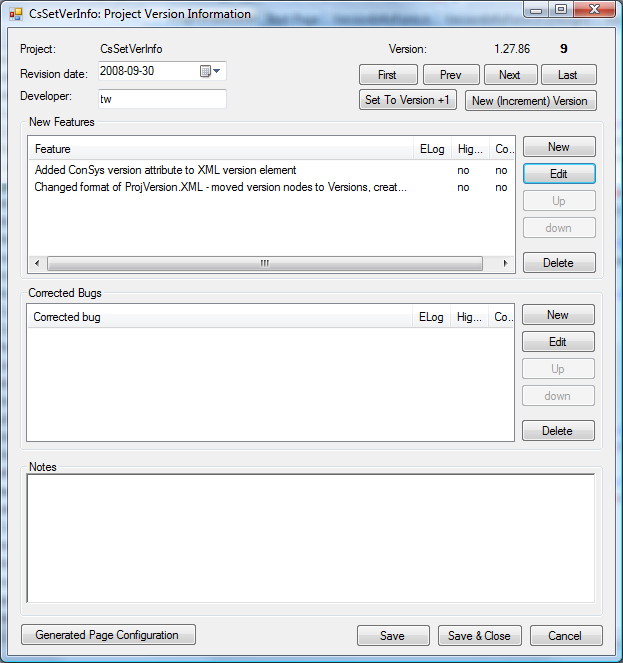
Task: Delete the selected feature
Action: (x=558, y=263)
